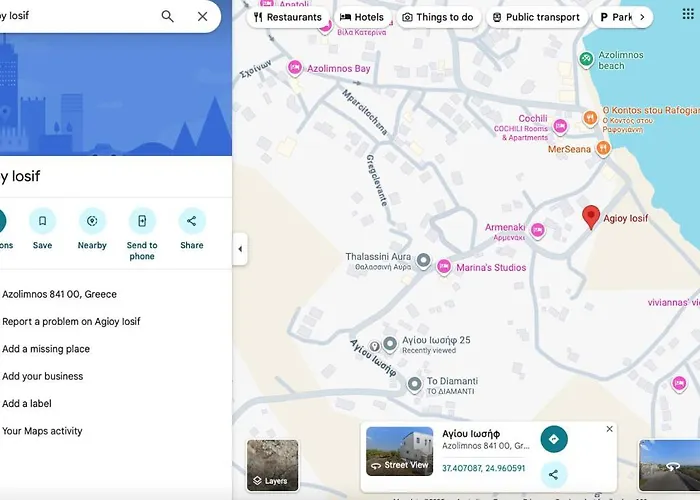Click Add a missing place
The image size is (700, 500).
(x=46, y=349)
